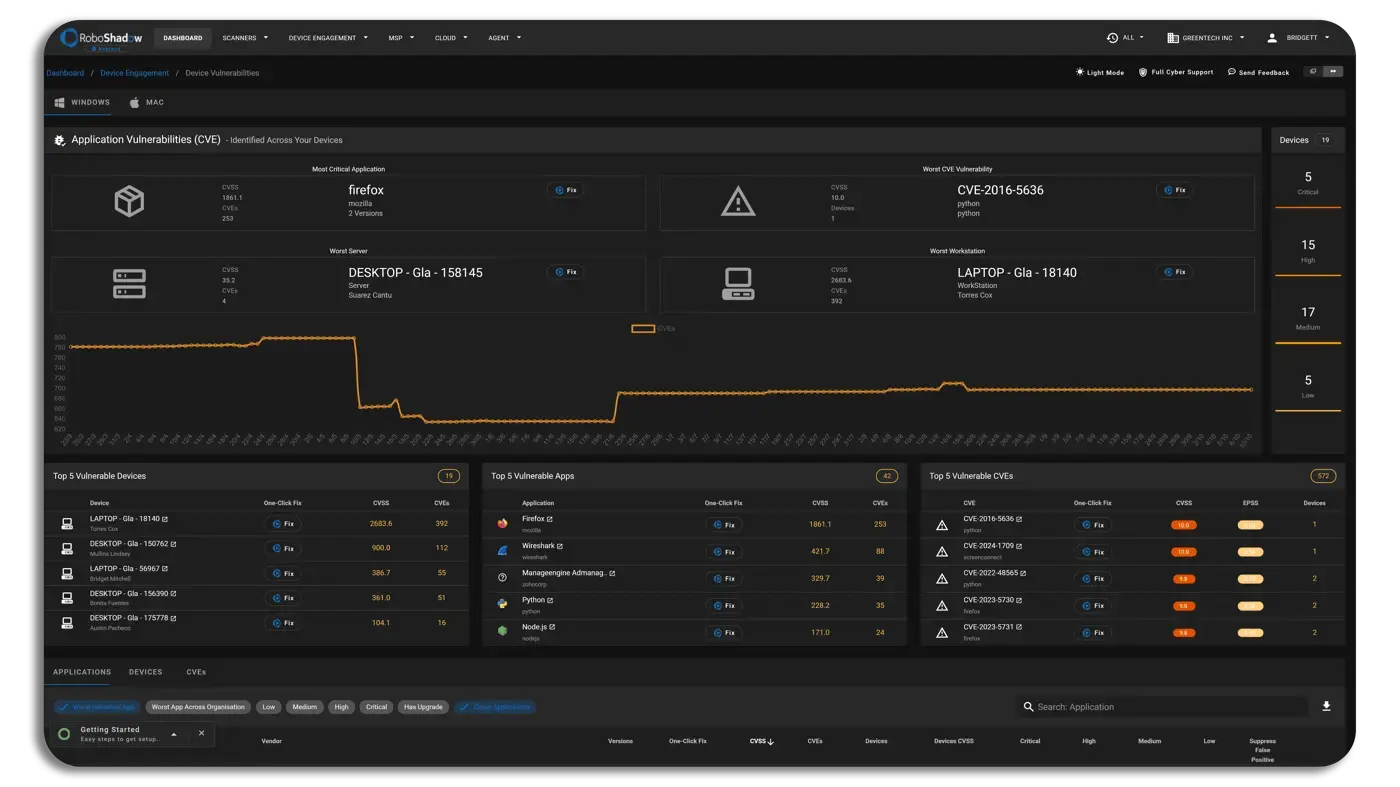Screen dimensions: 1400x787
Task: Switch to the Mac tab
Action: coord(147,103)
